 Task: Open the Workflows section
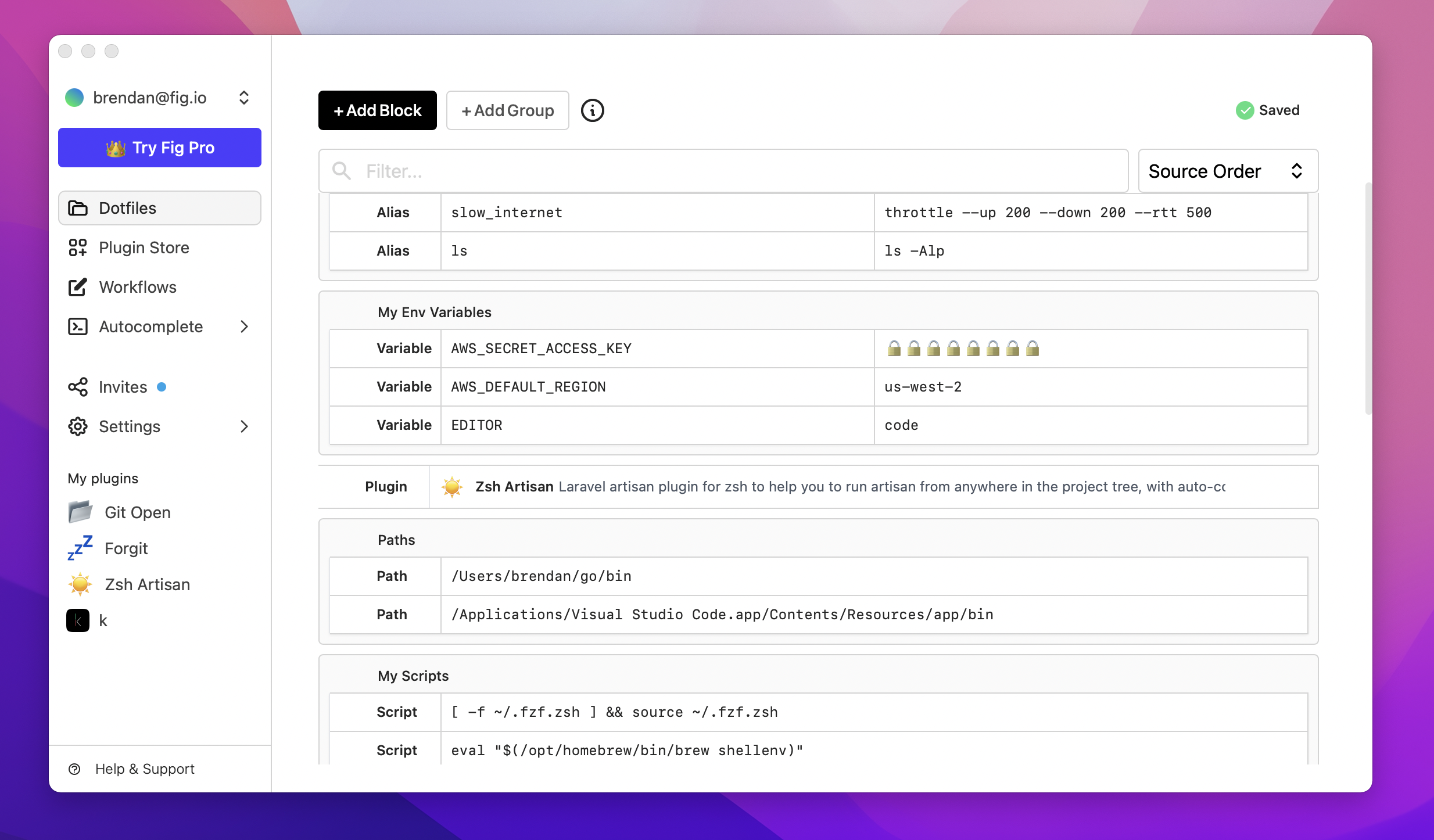160,287
